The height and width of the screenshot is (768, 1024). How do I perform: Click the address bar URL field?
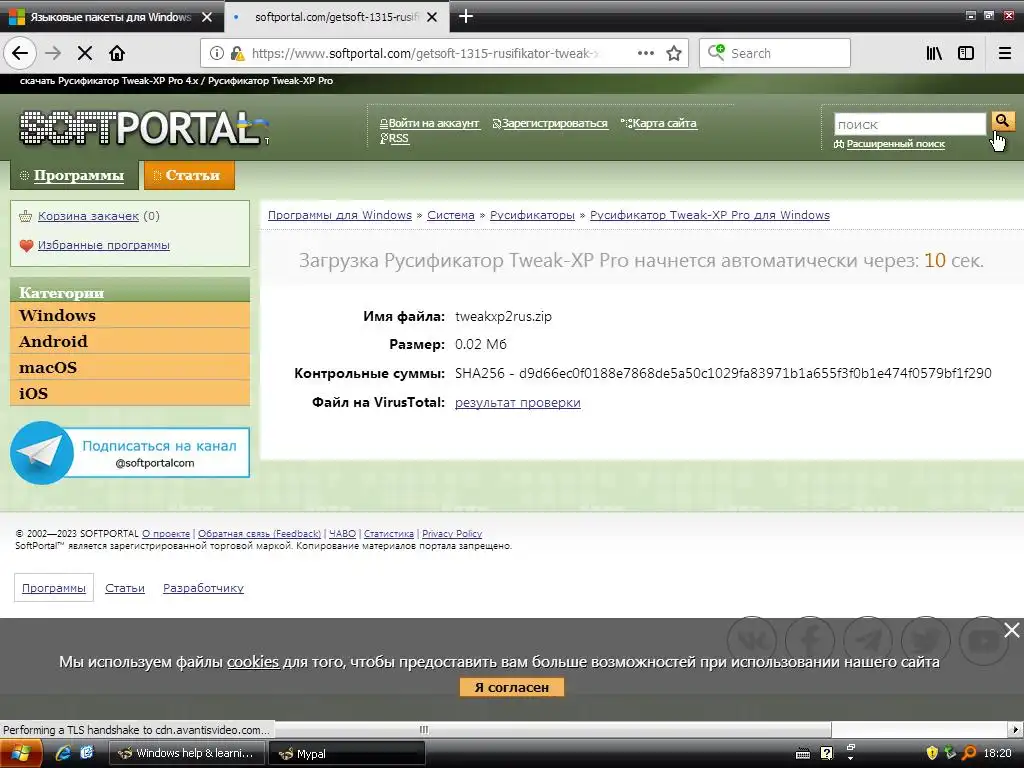[424, 54]
